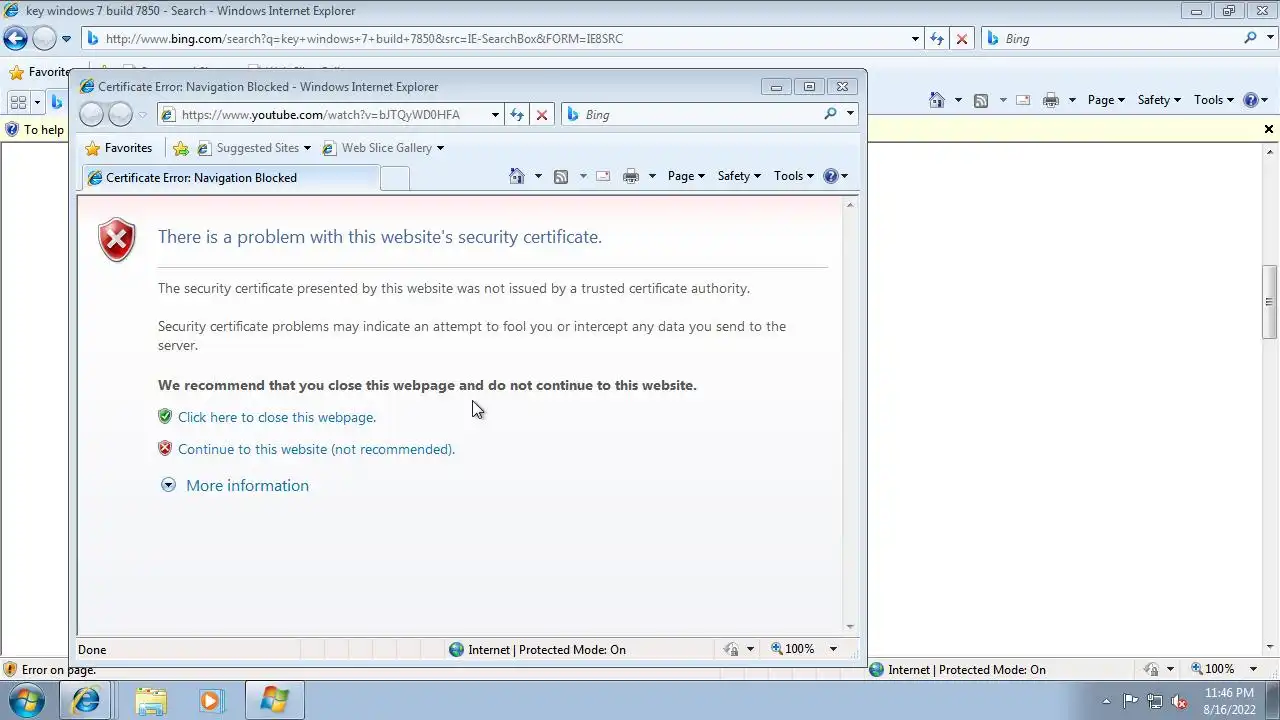Screen dimensions: 1280x720
Task: Select Certificate Error: Navigation Blocked tab
Action: (230, 178)
